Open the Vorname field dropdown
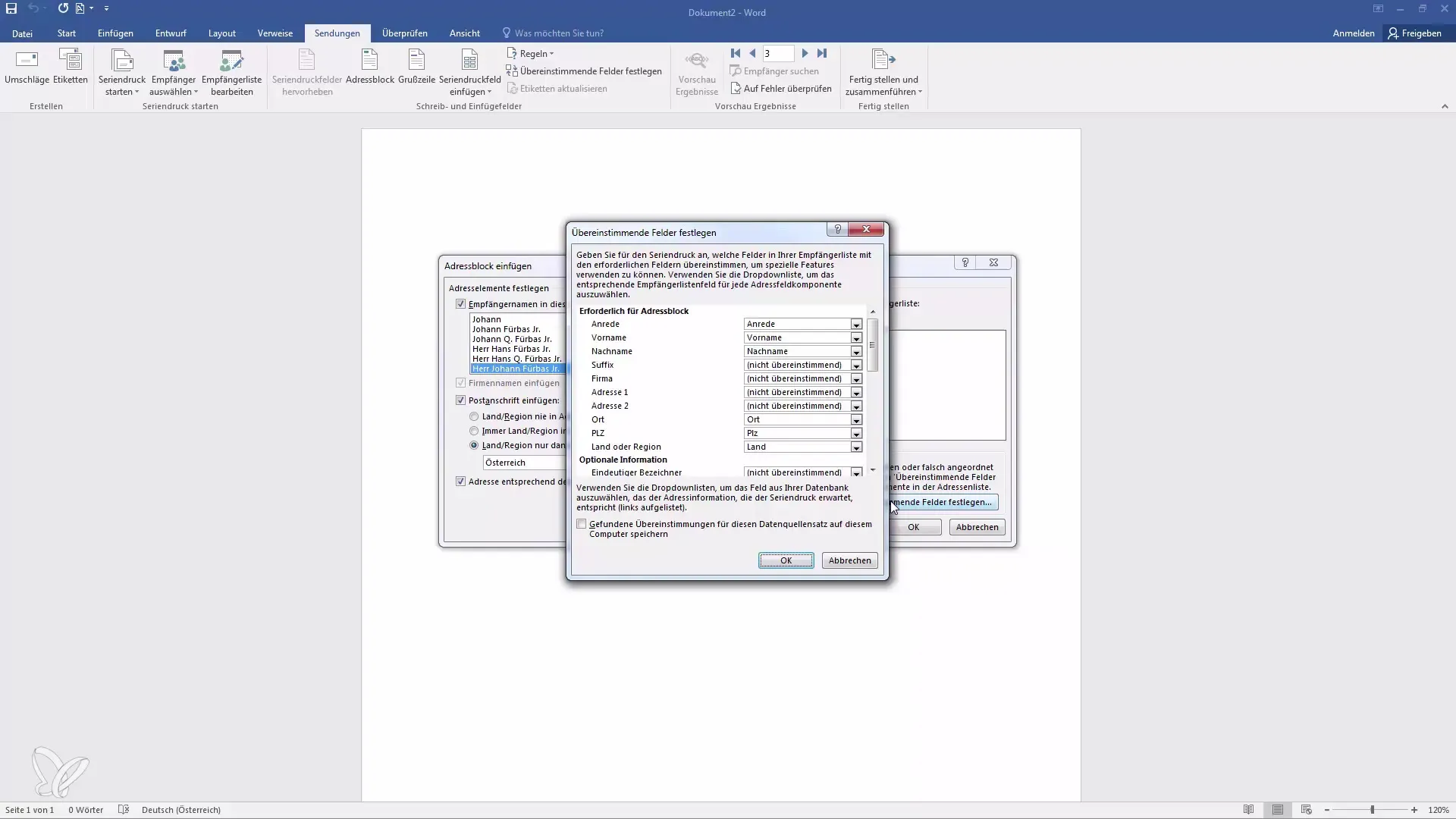1456x819 pixels. 856,338
